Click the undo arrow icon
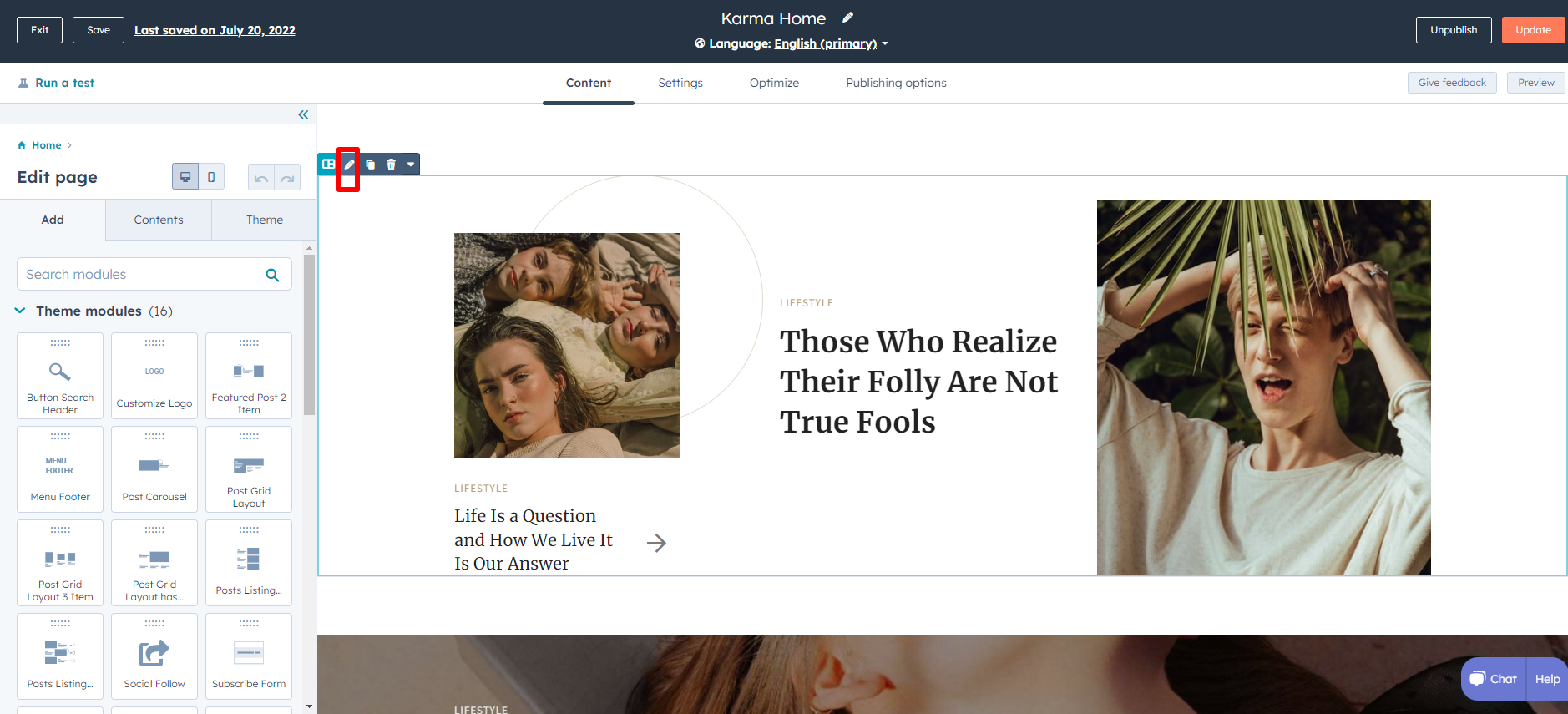Screen dimensions: 1568x714 point(261,178)
